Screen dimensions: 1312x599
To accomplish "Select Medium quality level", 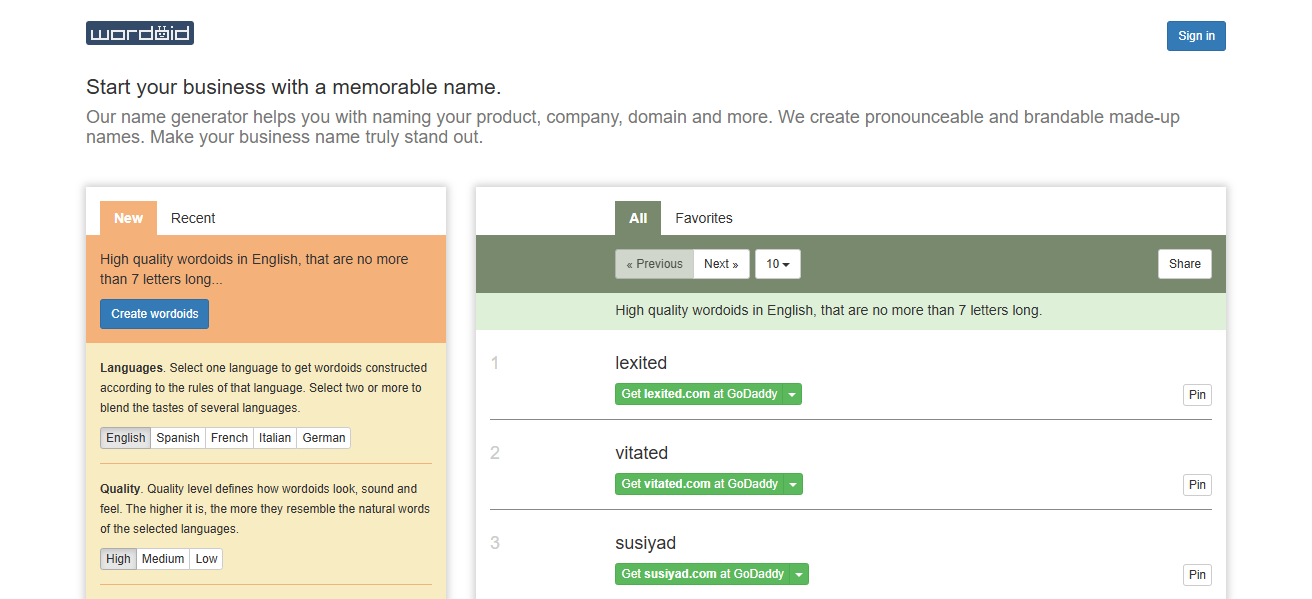I will tap(163, 559).
